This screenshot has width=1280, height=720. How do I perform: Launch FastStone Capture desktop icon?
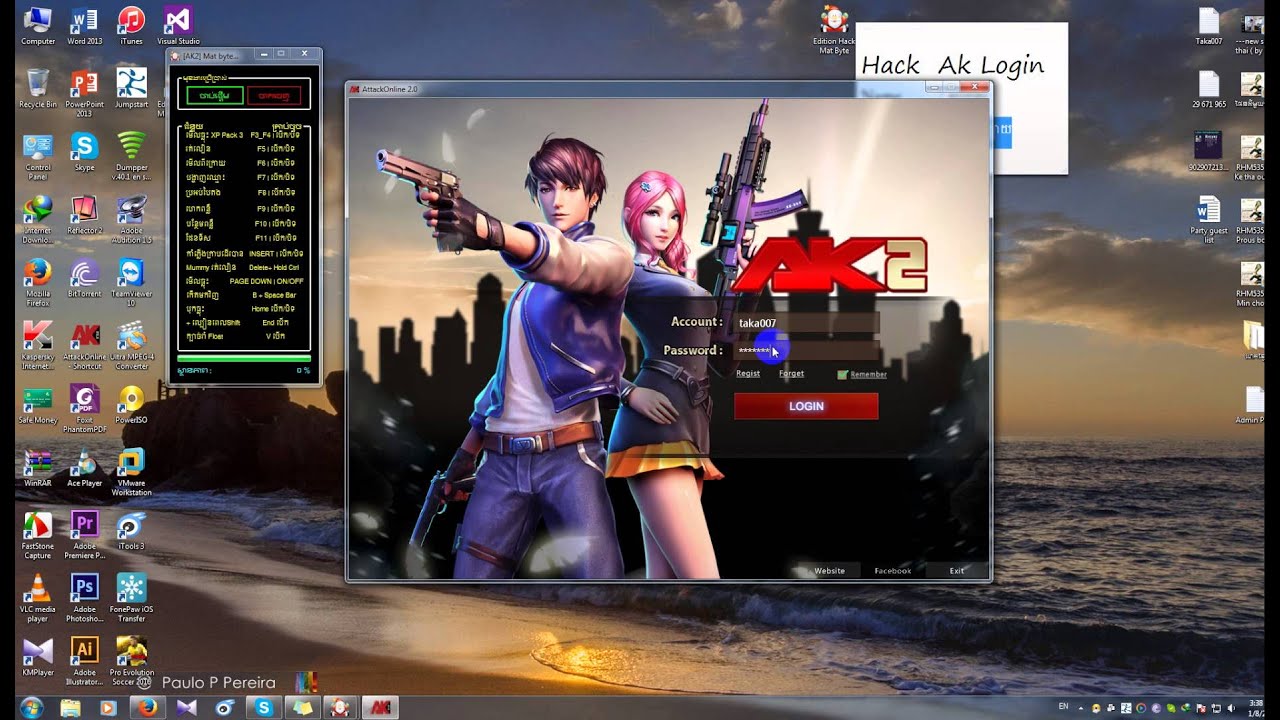tap(38, 536)
